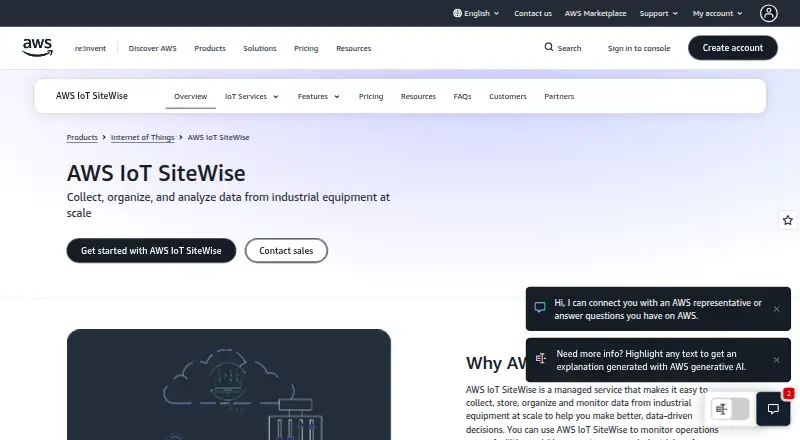Viewport: 800px width, 440px height.
Task: Click the star bookmark icon
Action: (788, 220)
